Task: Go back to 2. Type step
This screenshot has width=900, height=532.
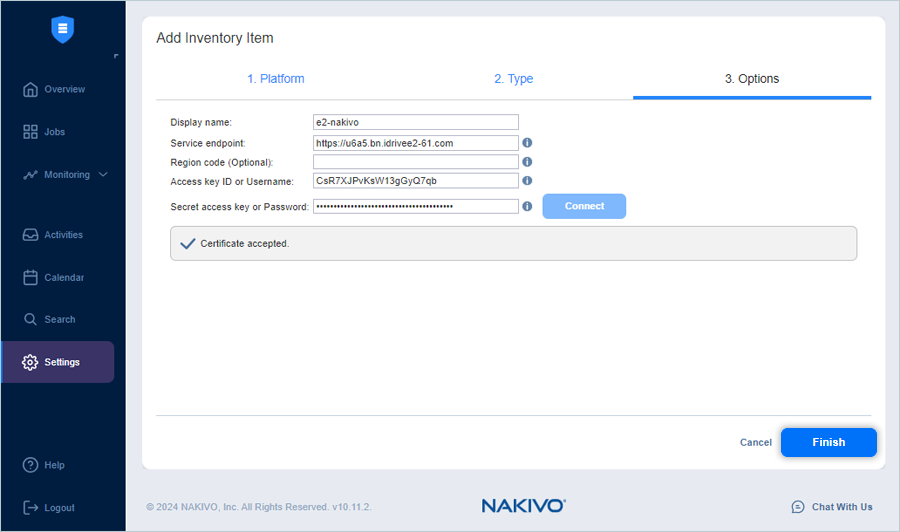Action: pyautogui.click(x=514, y=79)
